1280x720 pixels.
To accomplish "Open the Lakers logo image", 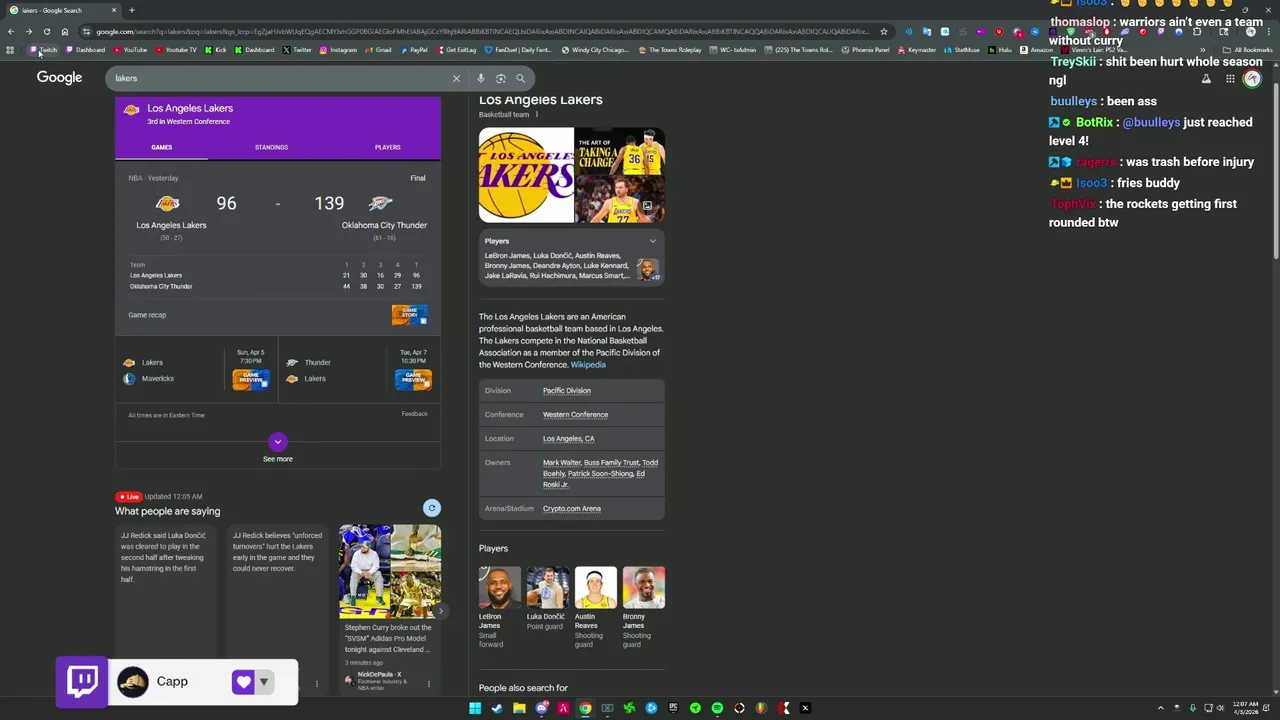I will 526,175.
